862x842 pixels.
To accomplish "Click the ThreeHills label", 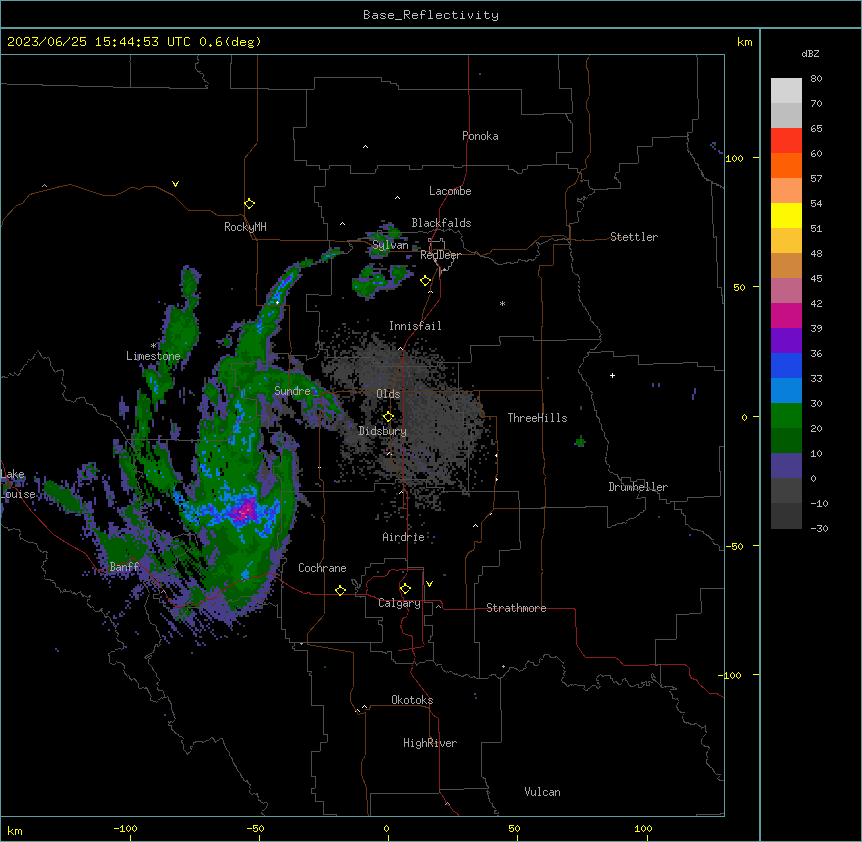I will pos(537,418).
